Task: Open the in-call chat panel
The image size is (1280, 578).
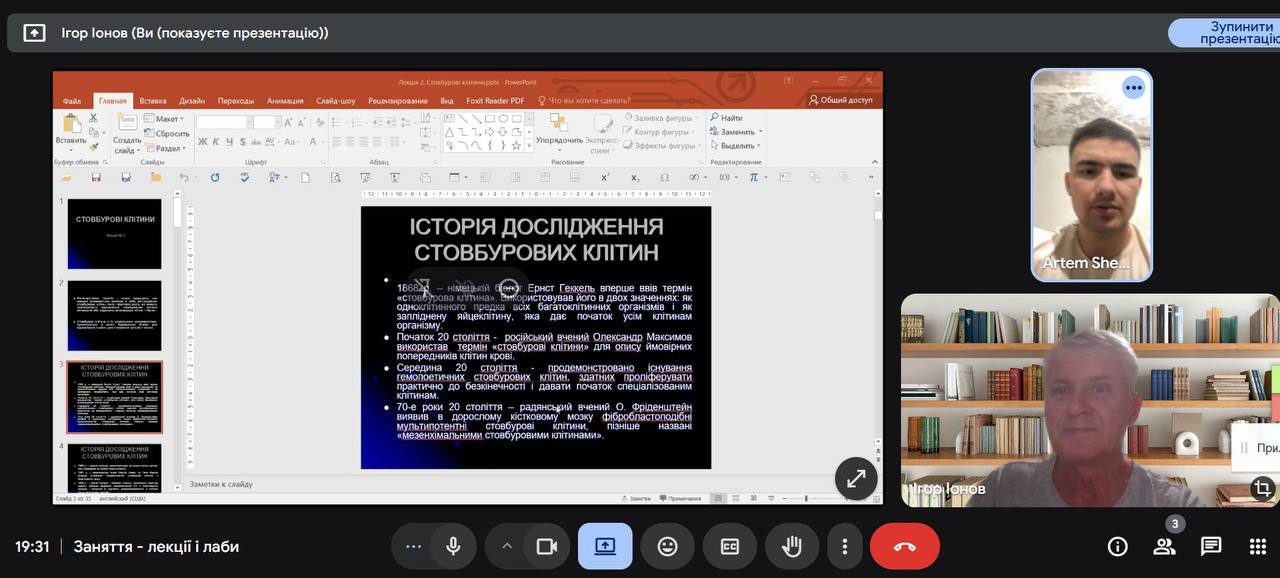Action: click(x=1211, y=546)
